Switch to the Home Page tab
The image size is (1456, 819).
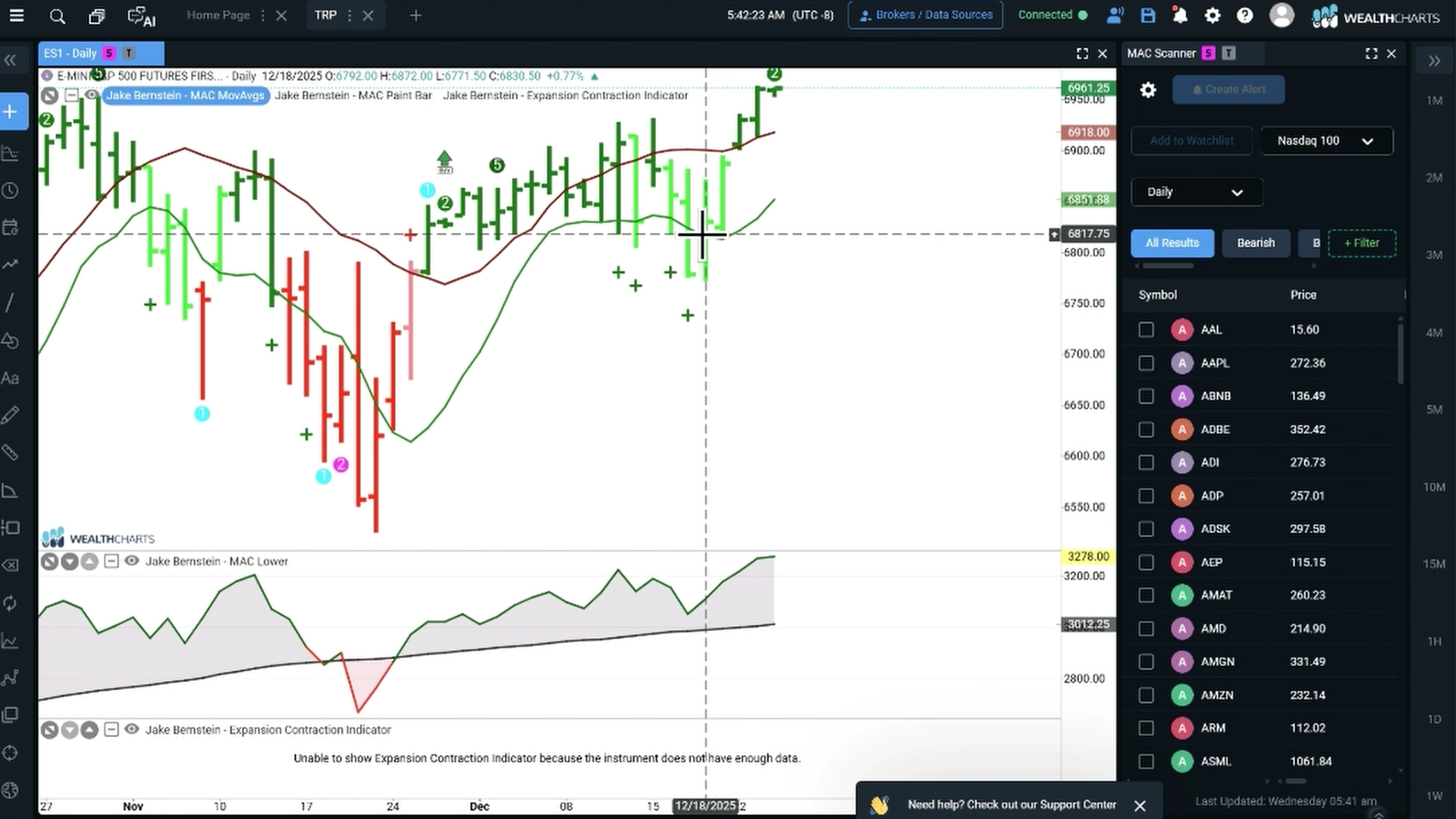point(218,15)
